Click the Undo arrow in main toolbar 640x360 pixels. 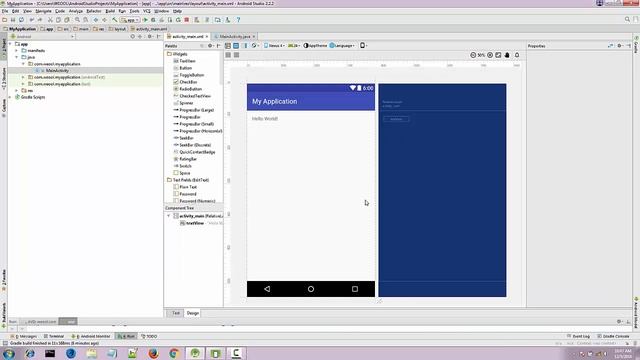pyautogui.click(x=32, y=20)
